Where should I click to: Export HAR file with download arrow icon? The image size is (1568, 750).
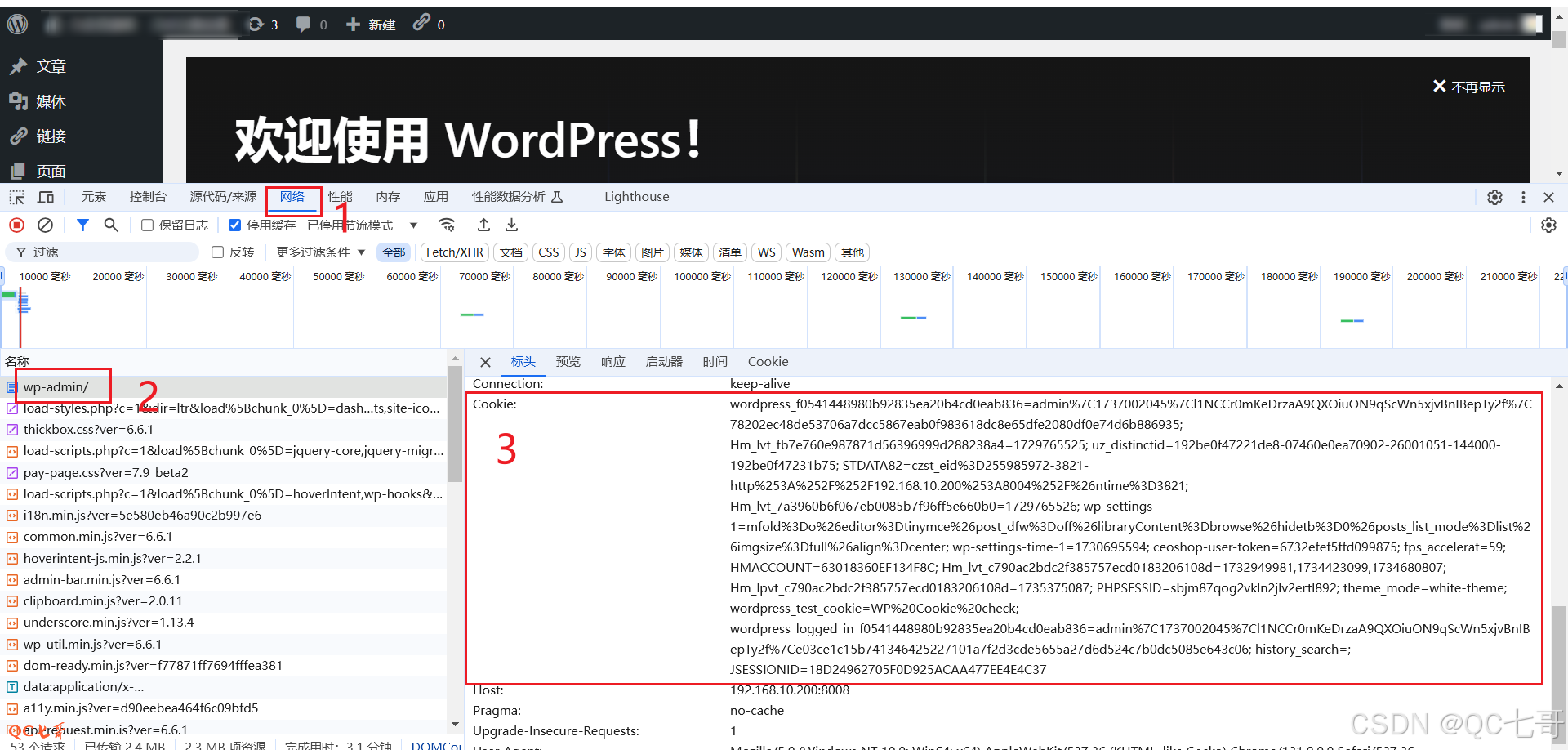pos(512,225)
